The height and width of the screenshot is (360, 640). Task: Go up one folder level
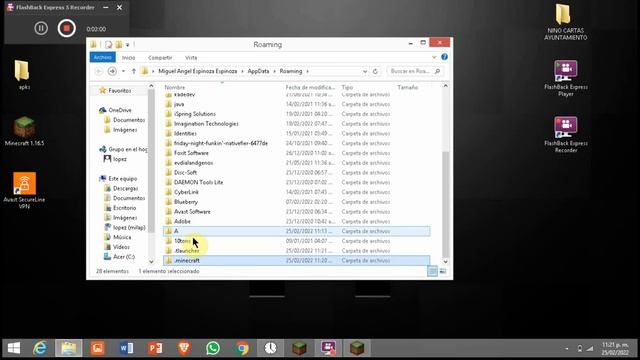coord(133,71)
